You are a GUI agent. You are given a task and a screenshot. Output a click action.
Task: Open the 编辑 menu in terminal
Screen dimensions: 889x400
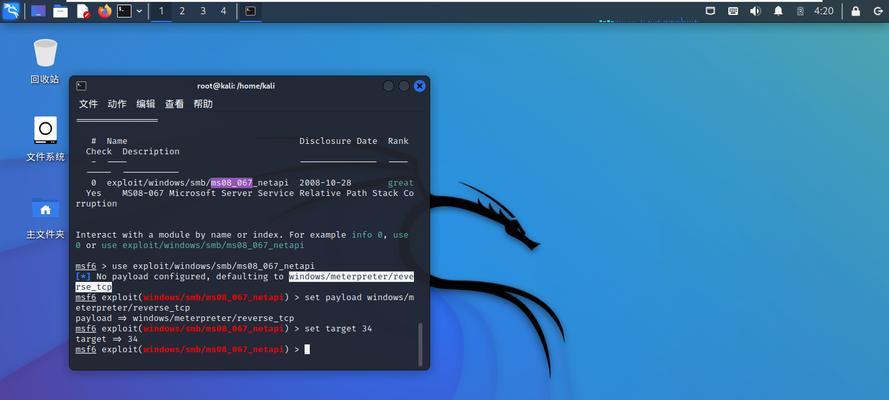click(x=146, y=104)
